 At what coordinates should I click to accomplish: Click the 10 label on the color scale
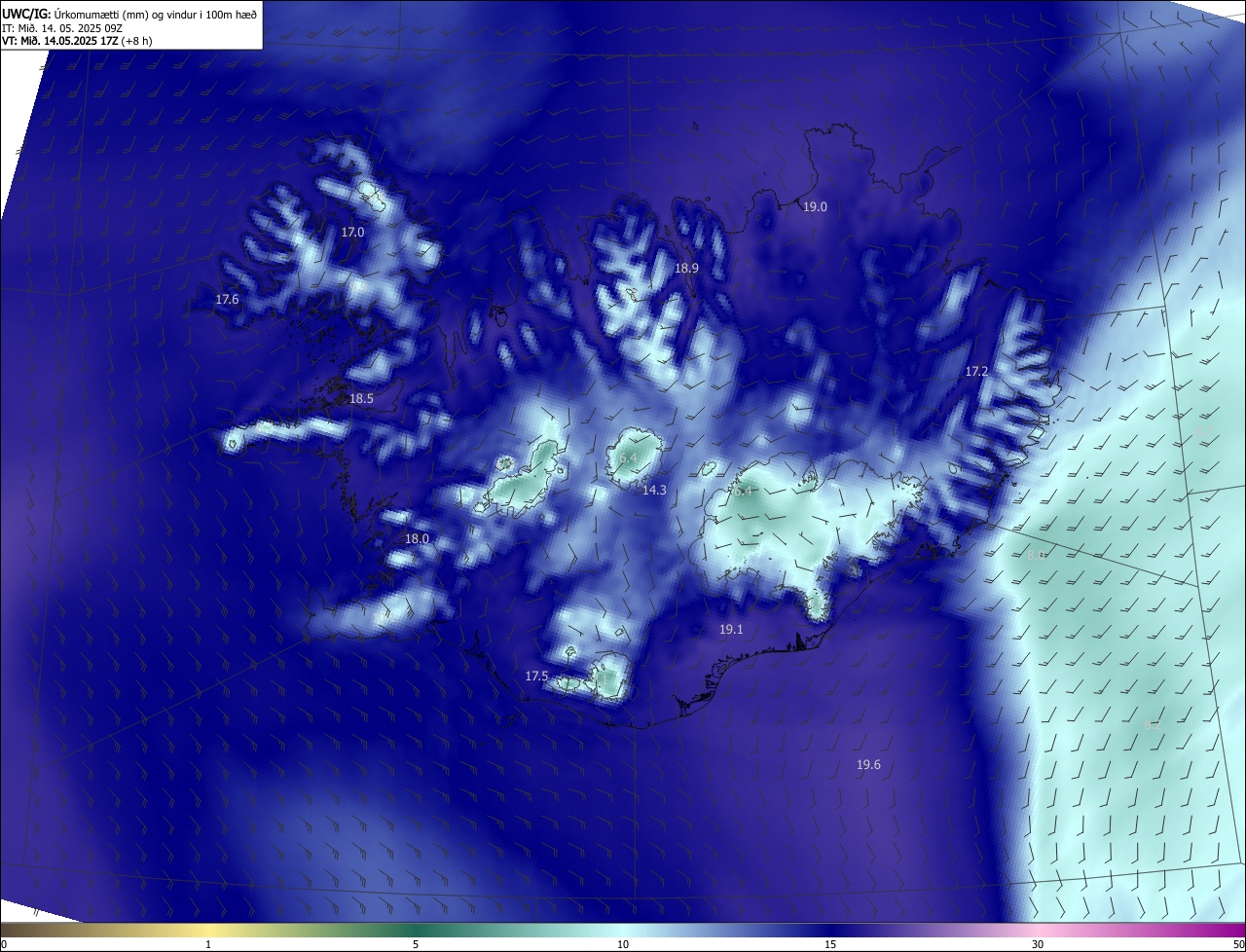tap(623, 944)
